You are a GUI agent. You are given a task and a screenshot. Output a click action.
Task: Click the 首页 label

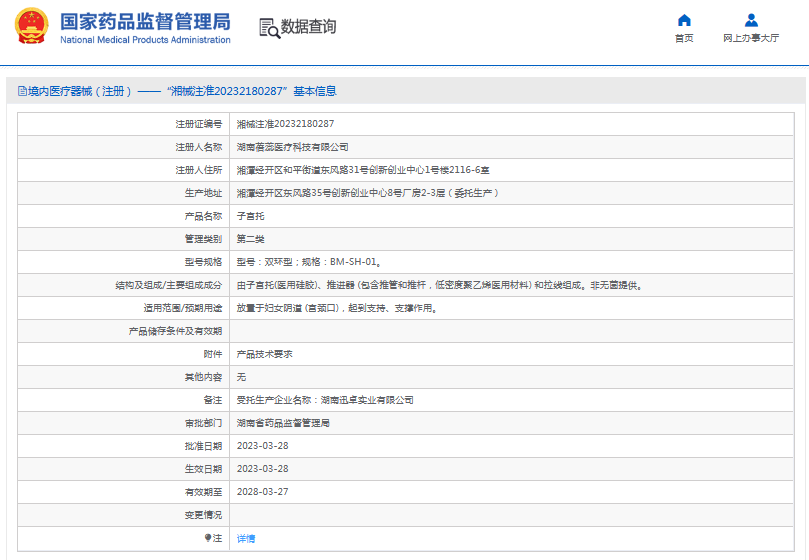click(684, 38)
